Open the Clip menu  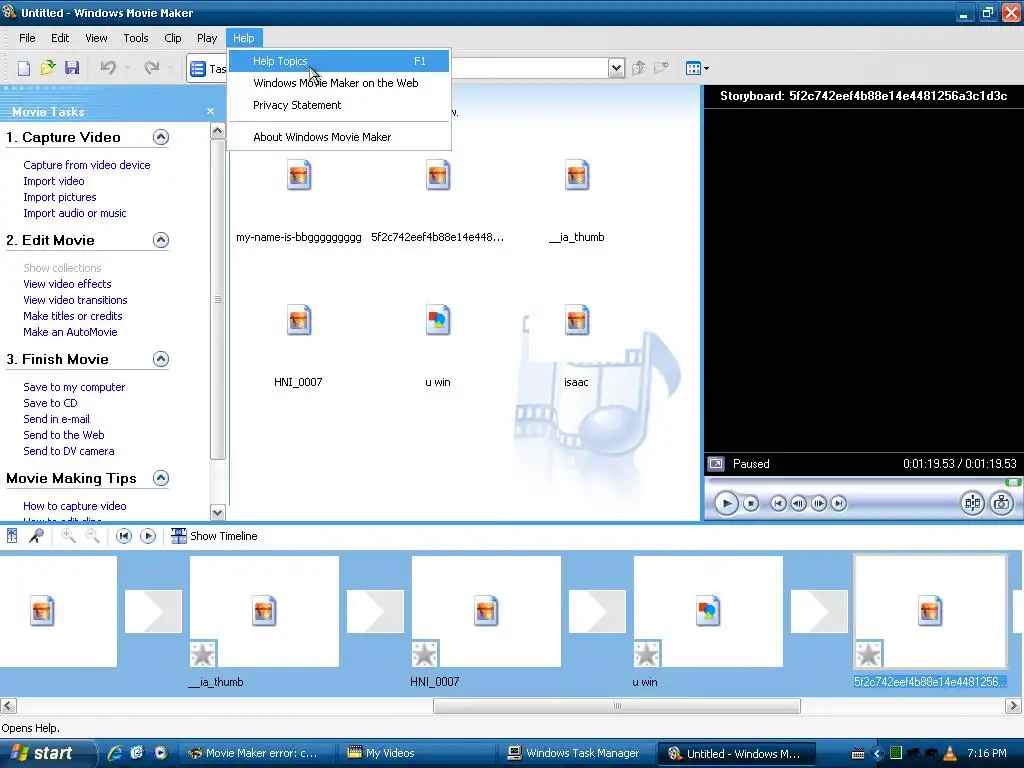173,38
